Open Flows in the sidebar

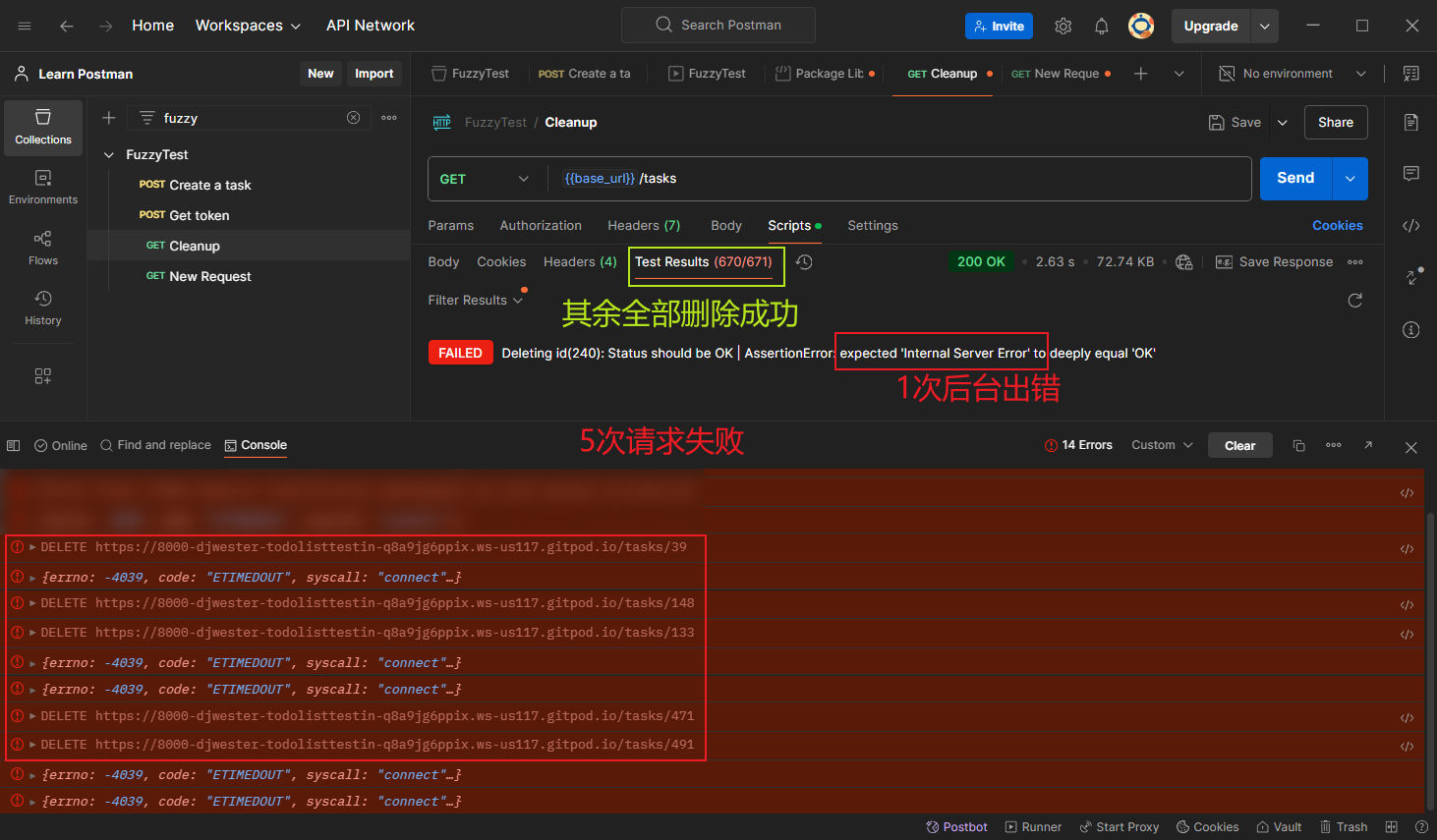(43, 248)
